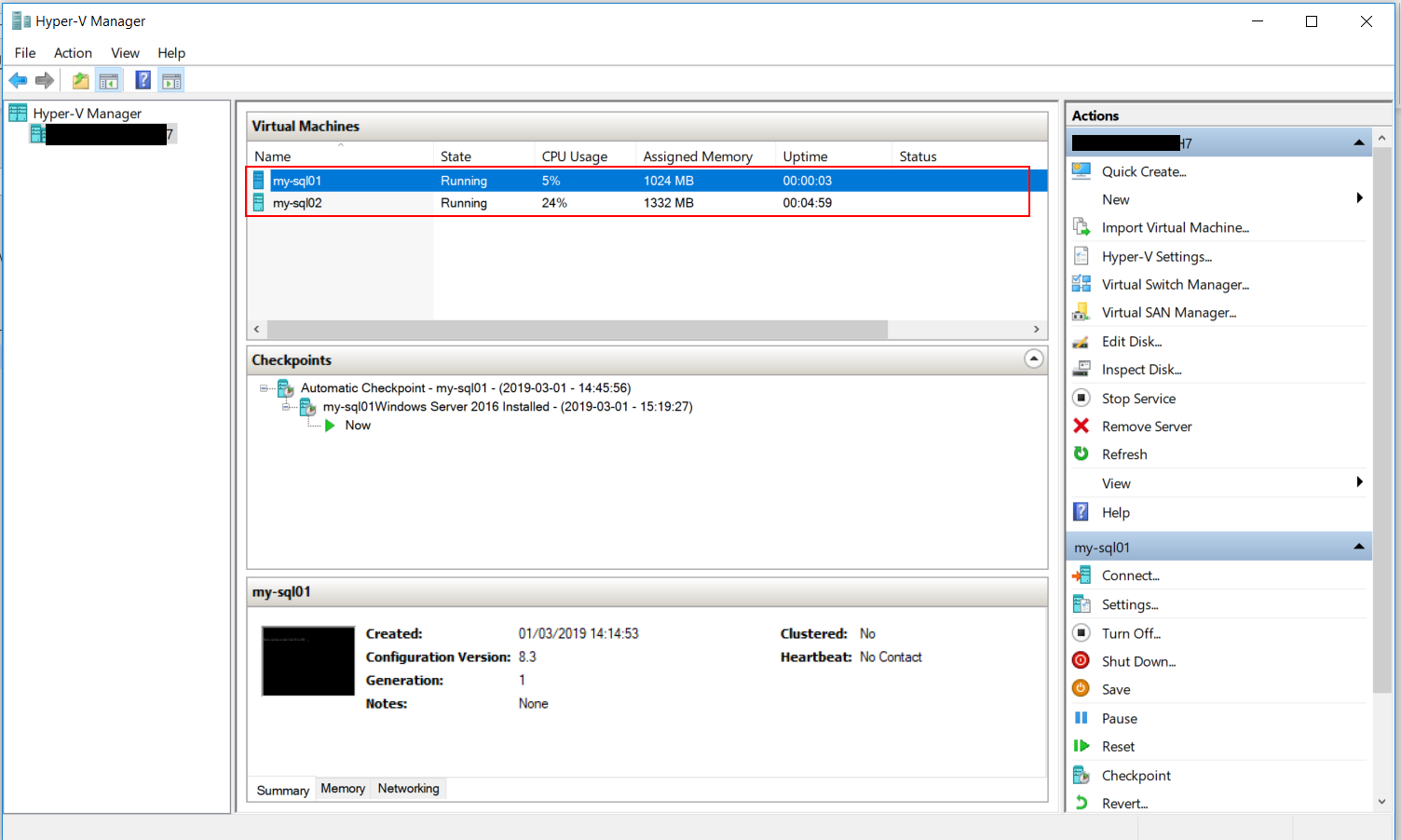The image size is (1401, 840).
Task: Select the Automatic Checkpoint - my-sql01 entry
Action: coord(466,388)
